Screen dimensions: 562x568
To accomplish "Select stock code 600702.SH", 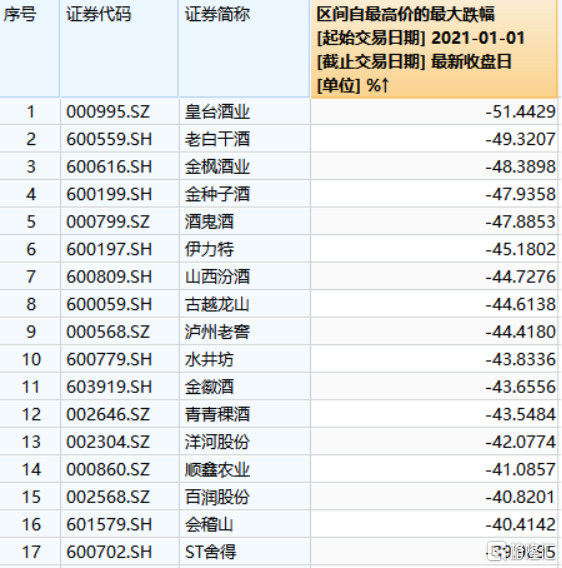I will click(109, 552).
